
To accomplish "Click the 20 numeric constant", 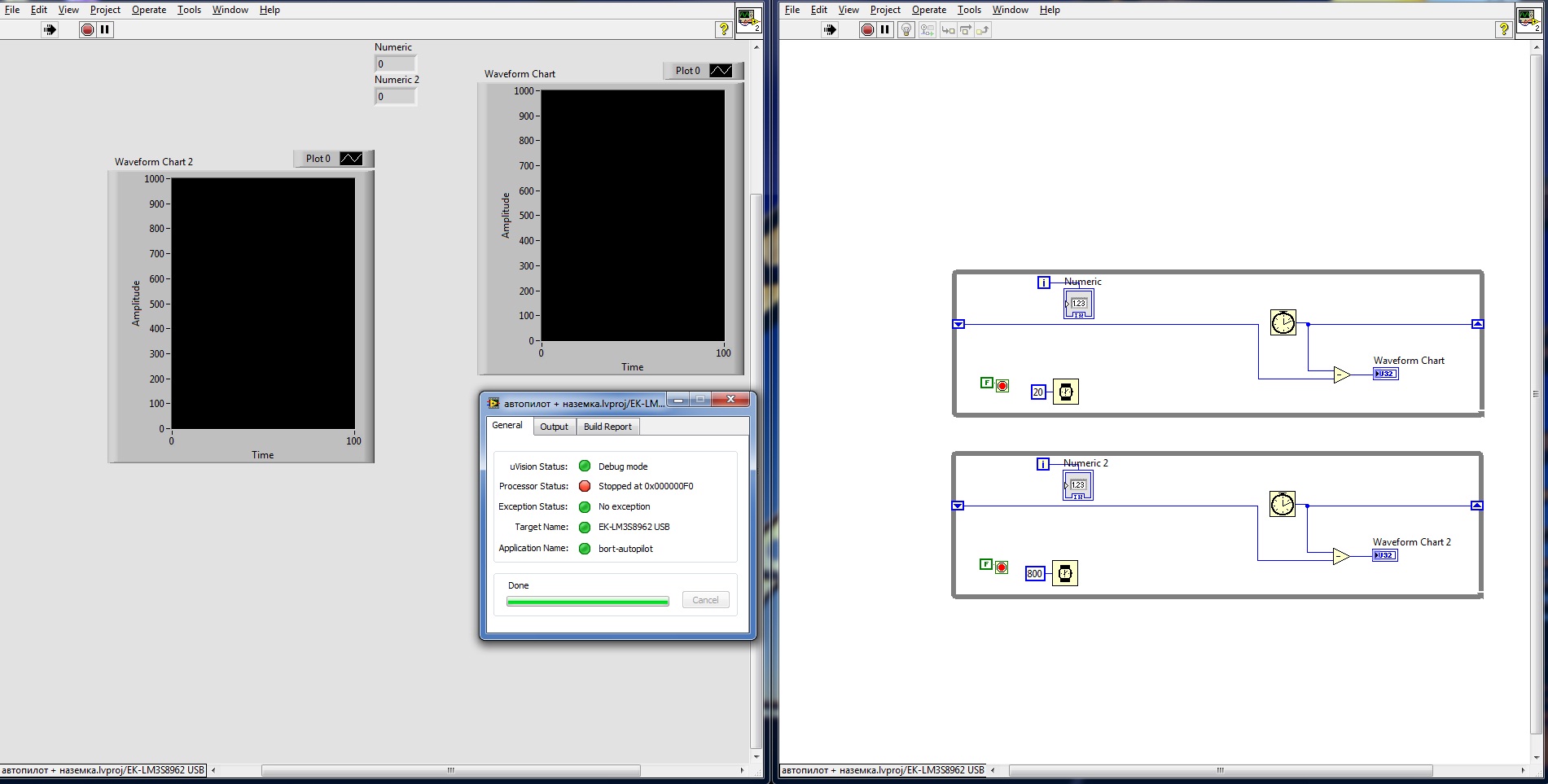I will pyautogui.click(x=1038, y=392).
